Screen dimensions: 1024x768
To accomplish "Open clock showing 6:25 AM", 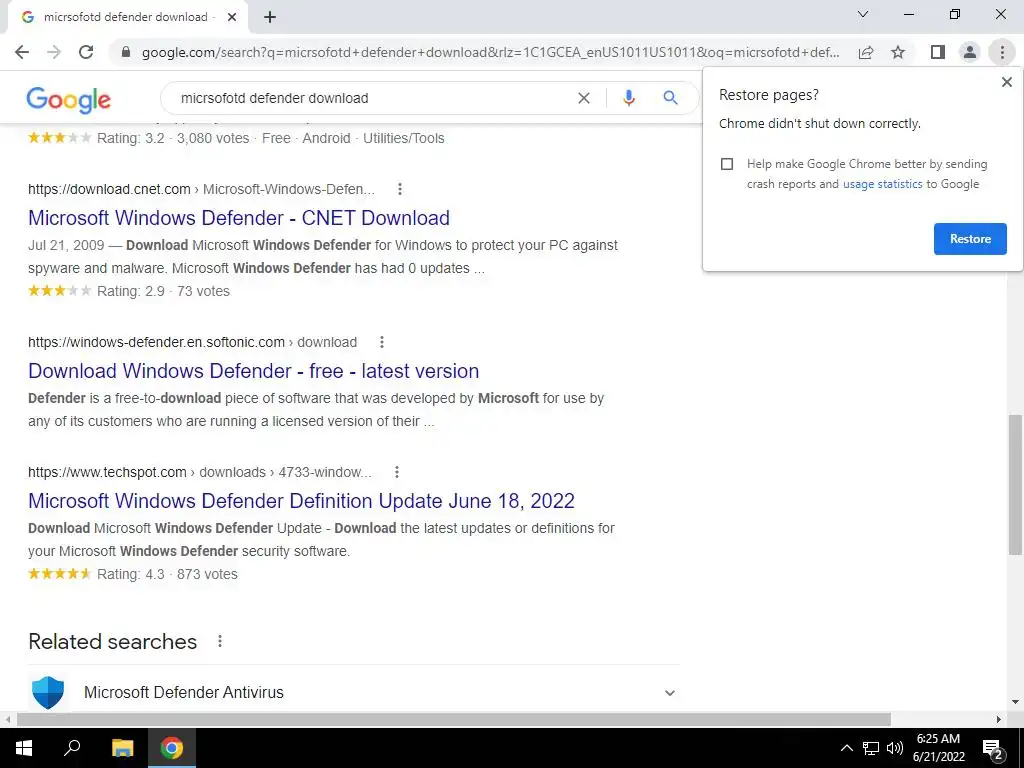I will [938, 748].
